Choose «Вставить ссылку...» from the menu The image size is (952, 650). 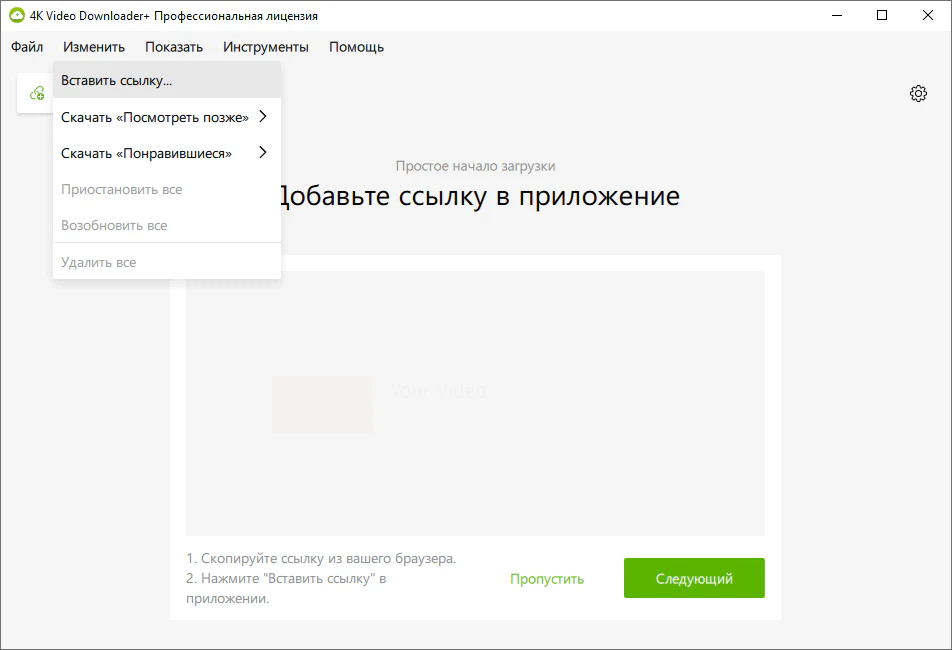[116, 80]
